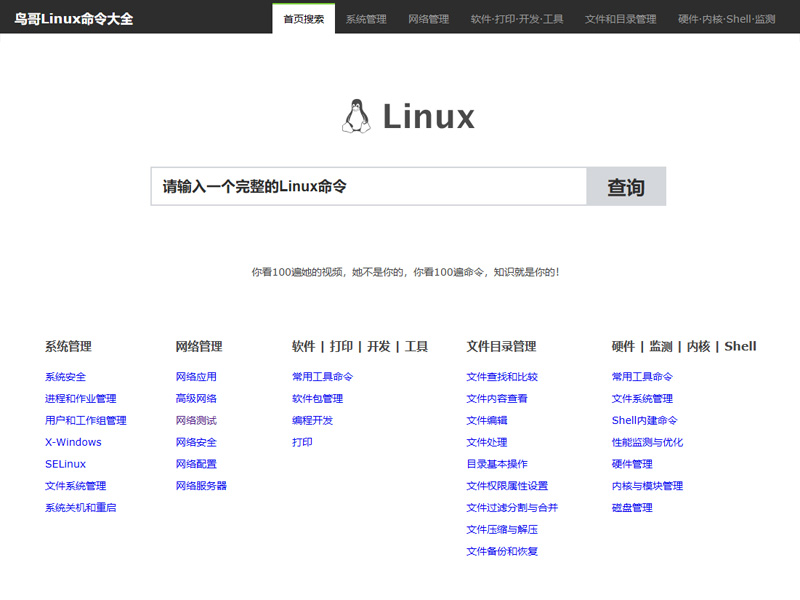Visit 用户和工作组管理 category
This screenshot has width=800, height=600.
pyautogui.click(x=86, y=421)
